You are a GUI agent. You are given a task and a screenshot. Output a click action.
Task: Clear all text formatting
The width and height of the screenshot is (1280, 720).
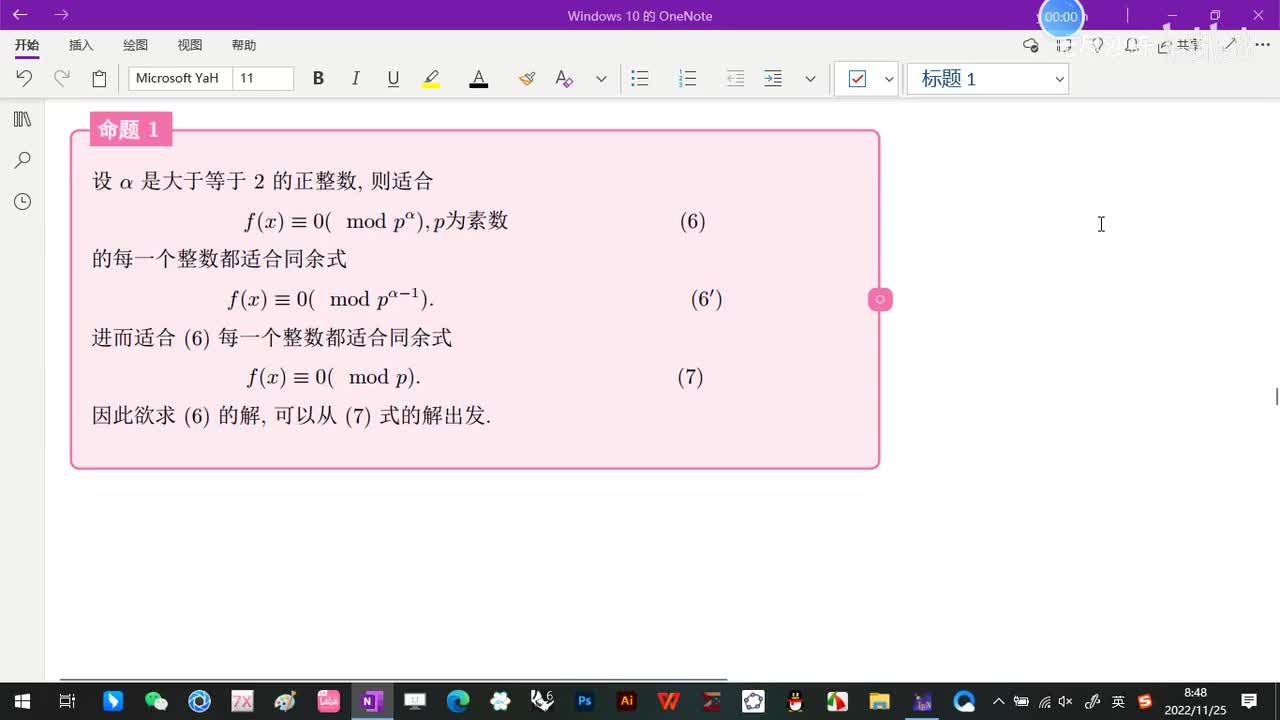click(564, 78)
